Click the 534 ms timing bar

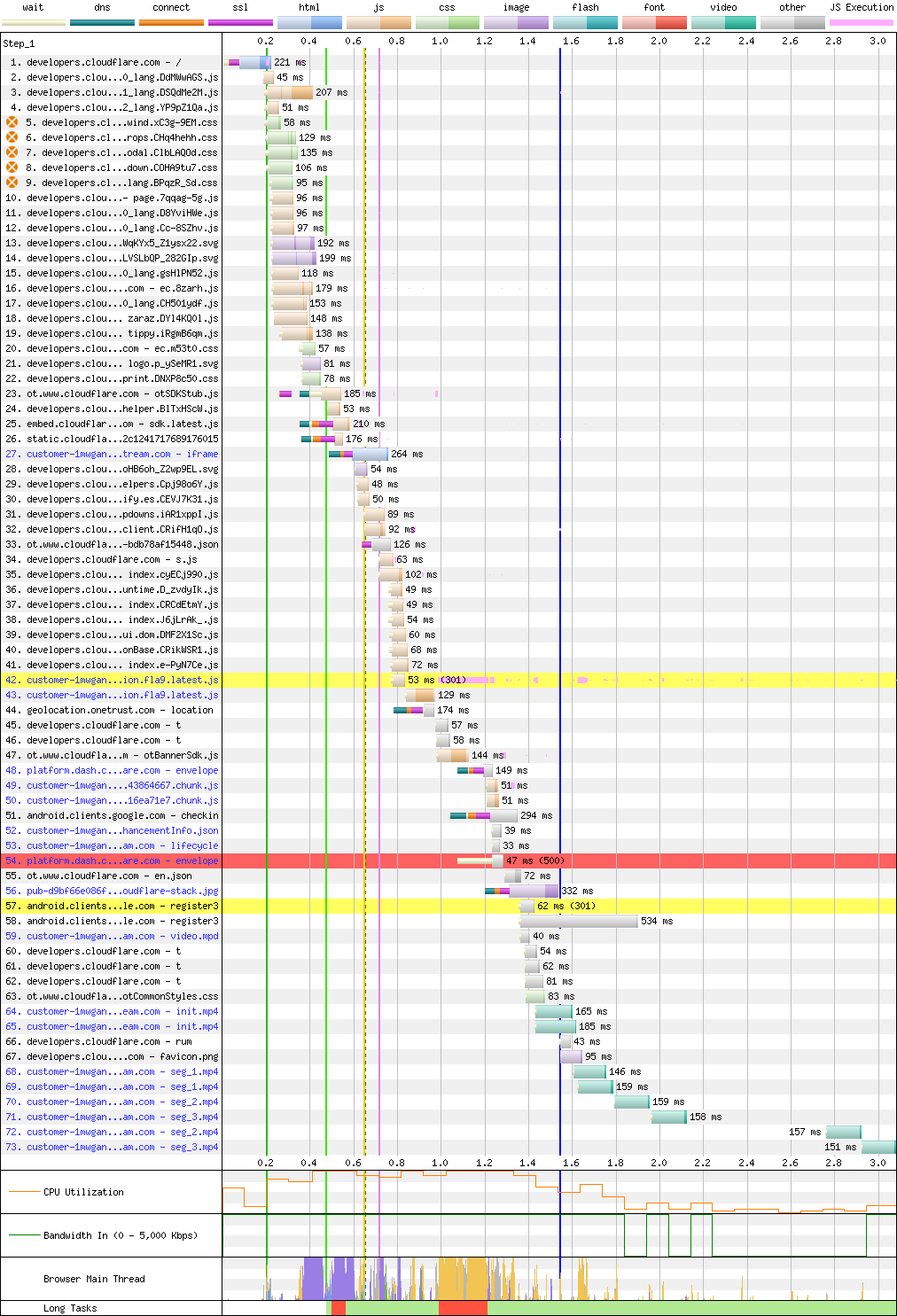579,921
